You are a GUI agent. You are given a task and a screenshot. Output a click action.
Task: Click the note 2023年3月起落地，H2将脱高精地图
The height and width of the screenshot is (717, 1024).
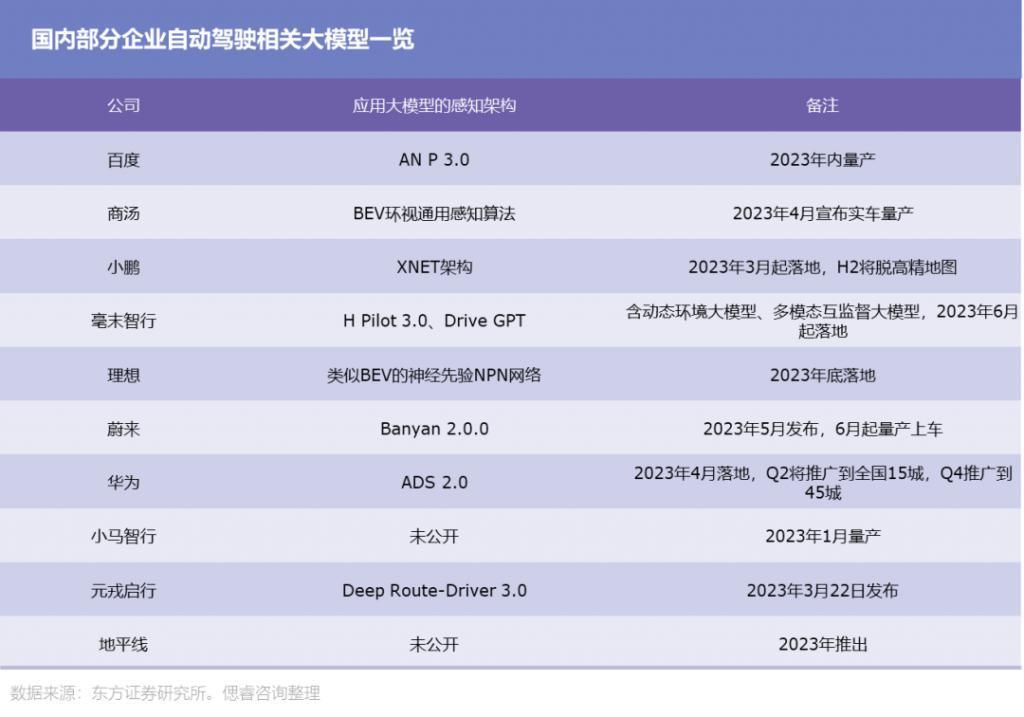tap(822, 267)
